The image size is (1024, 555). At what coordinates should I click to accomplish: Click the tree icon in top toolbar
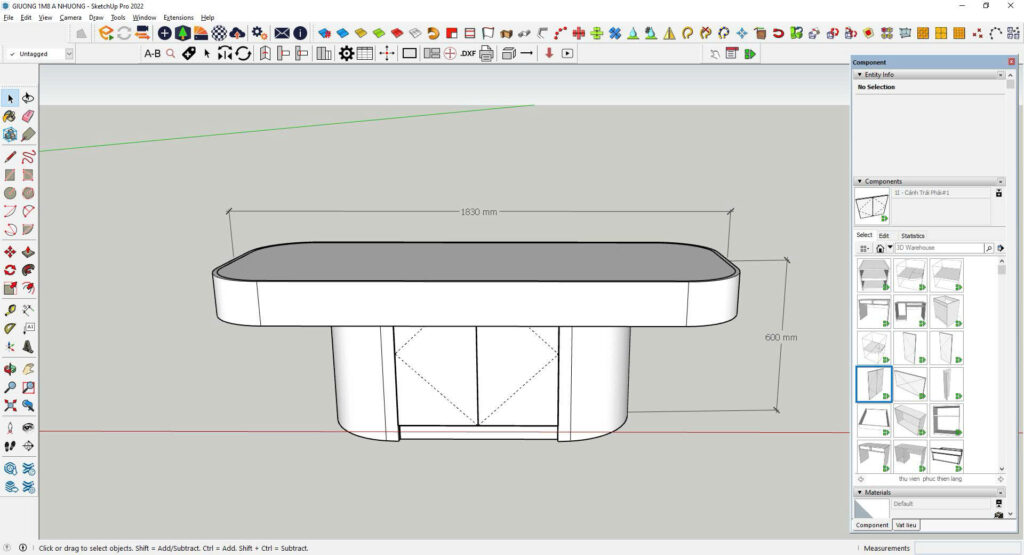coord(183,33)
